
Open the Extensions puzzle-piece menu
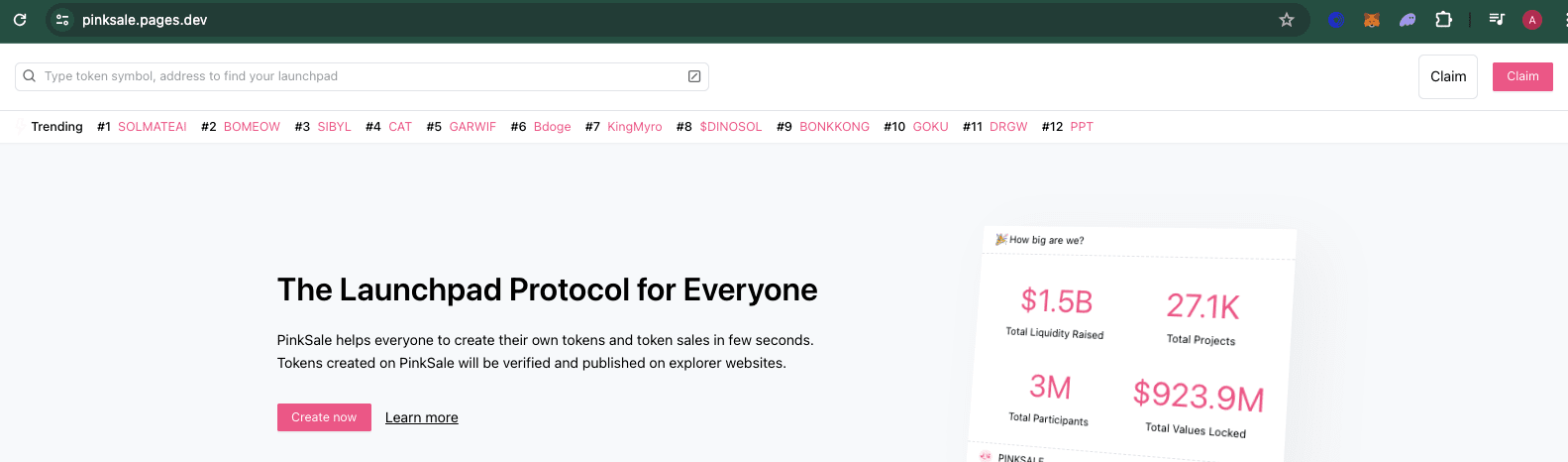(1443, 20)
